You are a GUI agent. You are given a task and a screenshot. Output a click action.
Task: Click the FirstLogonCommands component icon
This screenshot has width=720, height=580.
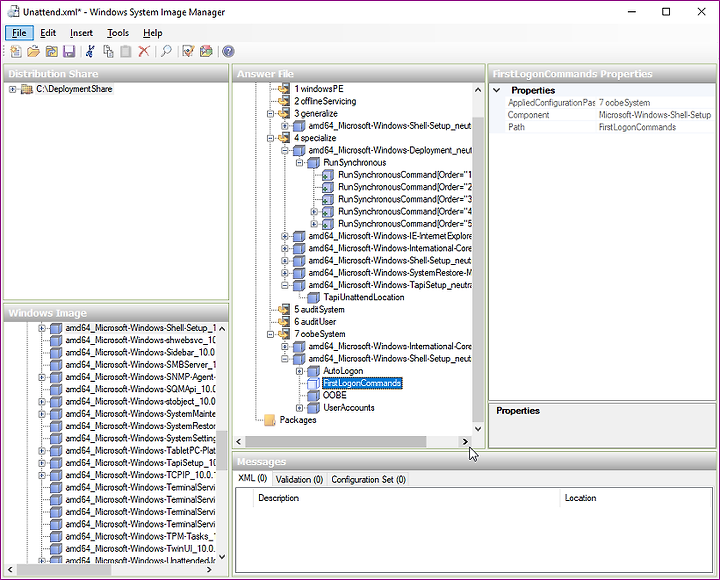click(x=314, y=383)
